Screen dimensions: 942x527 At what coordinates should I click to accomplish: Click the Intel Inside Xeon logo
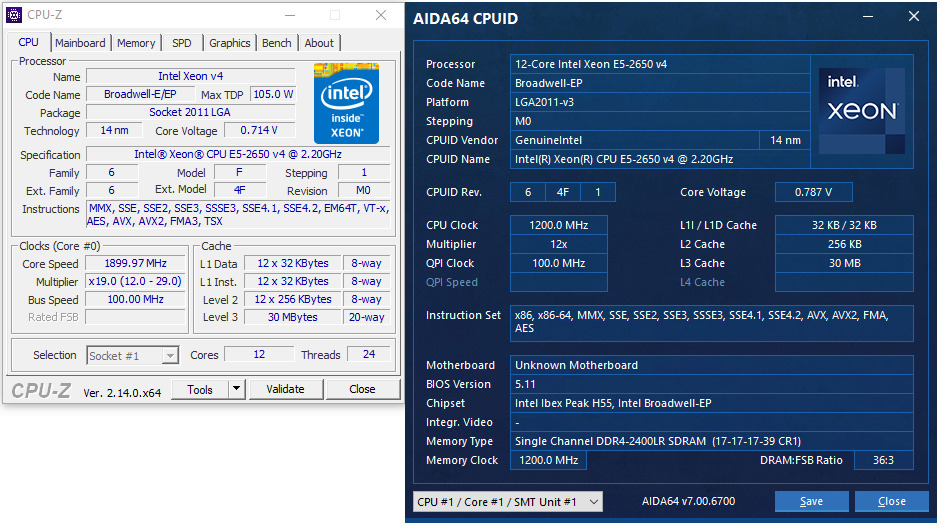346,101
